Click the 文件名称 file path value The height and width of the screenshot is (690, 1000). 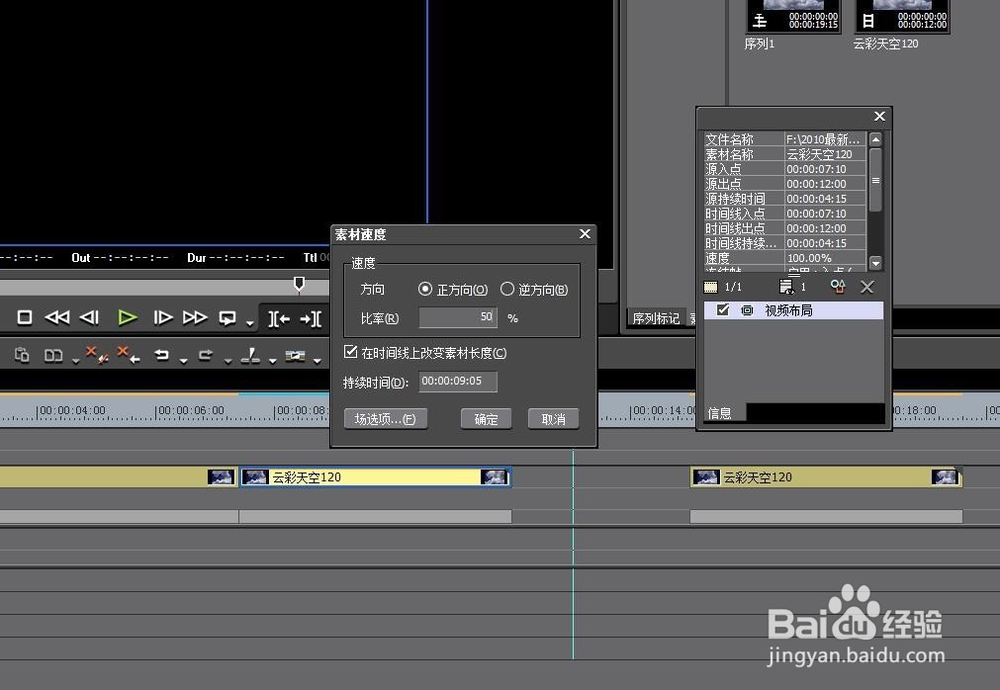pos(825,139)
